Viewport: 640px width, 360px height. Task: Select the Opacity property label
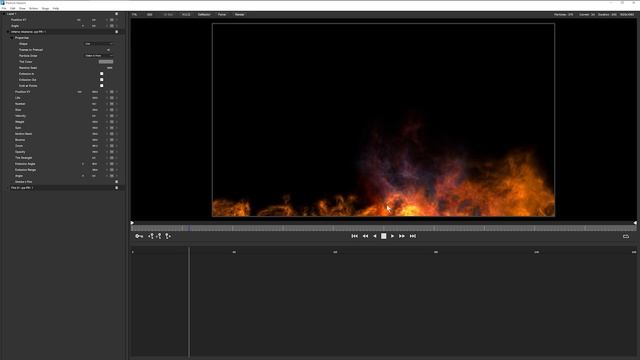pyautogui.click(x=20, y=152)
